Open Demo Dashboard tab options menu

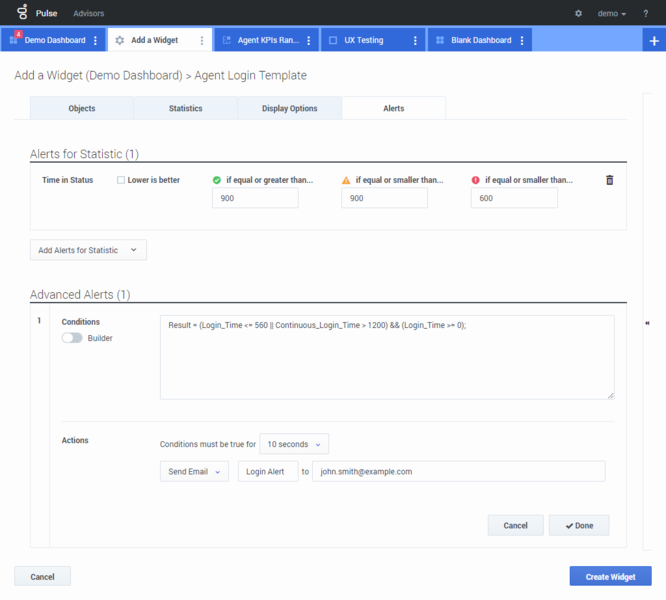96,41
